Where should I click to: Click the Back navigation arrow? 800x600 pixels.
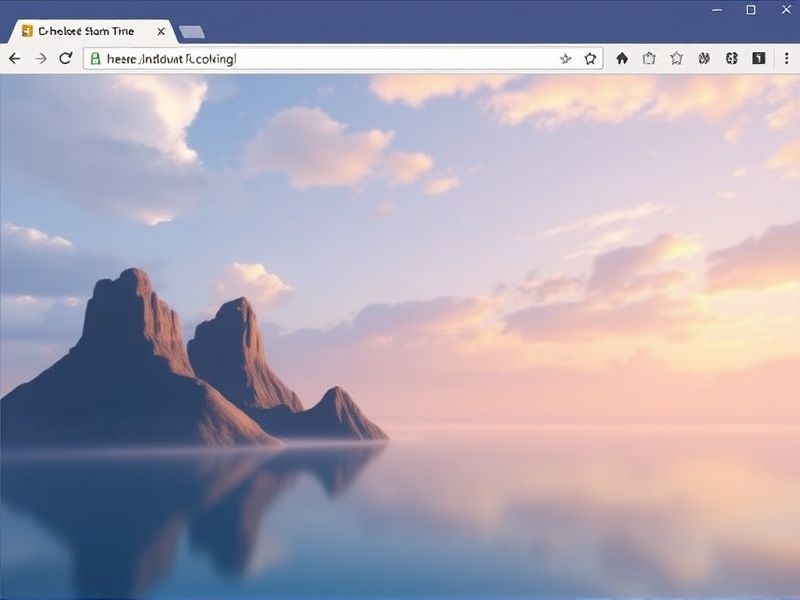pyautogui.click(x=14, y=58)
